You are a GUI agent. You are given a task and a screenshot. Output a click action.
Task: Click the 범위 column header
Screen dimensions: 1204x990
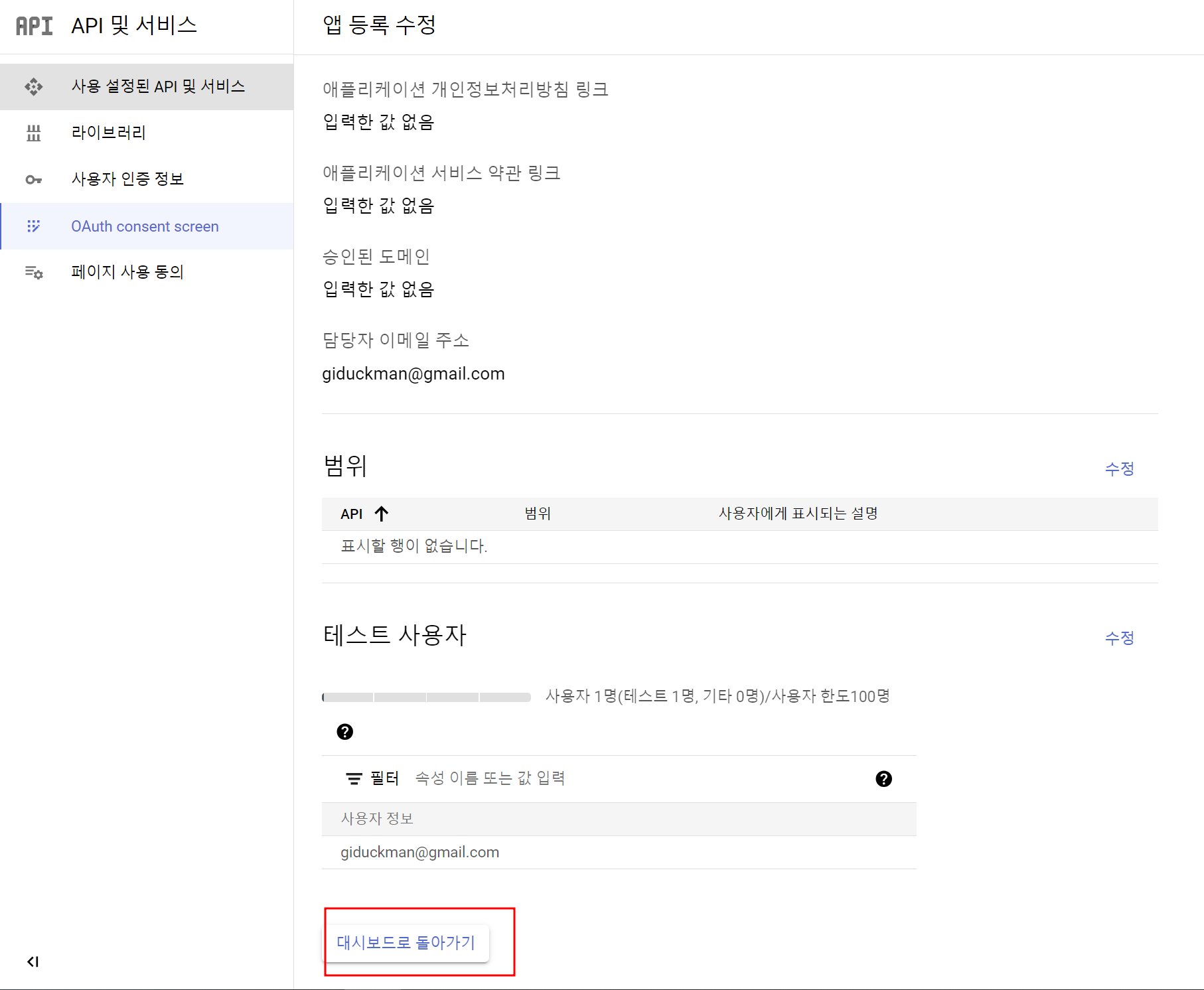pos(538,514)
